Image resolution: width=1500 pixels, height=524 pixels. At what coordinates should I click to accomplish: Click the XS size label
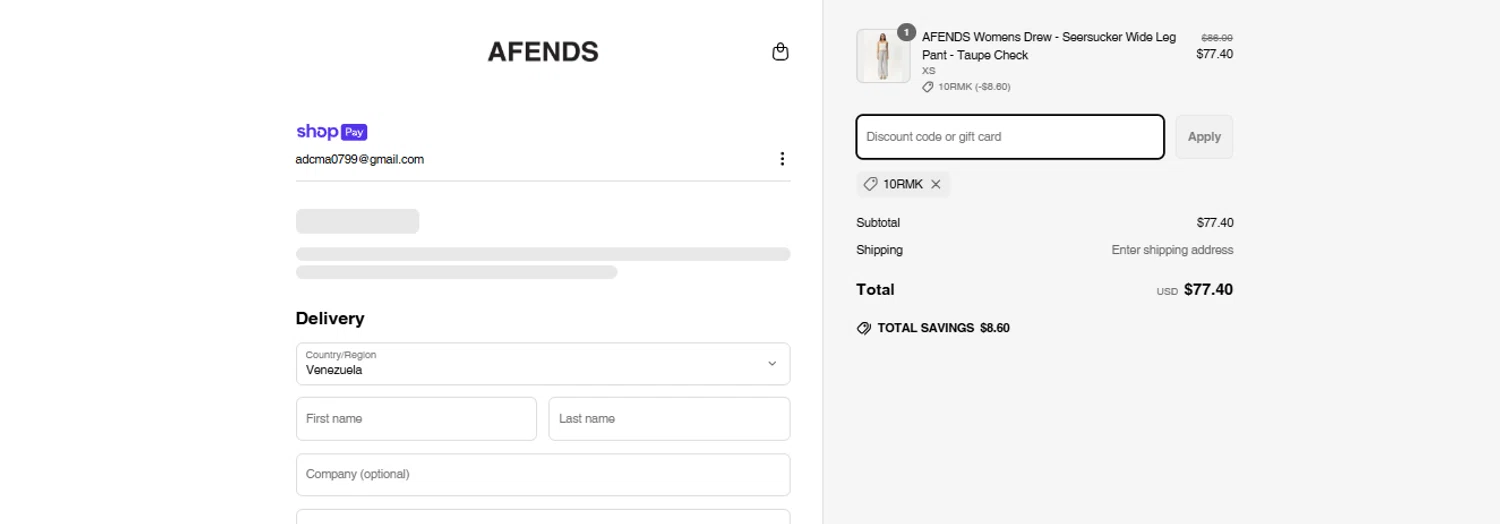click(929, 71)
